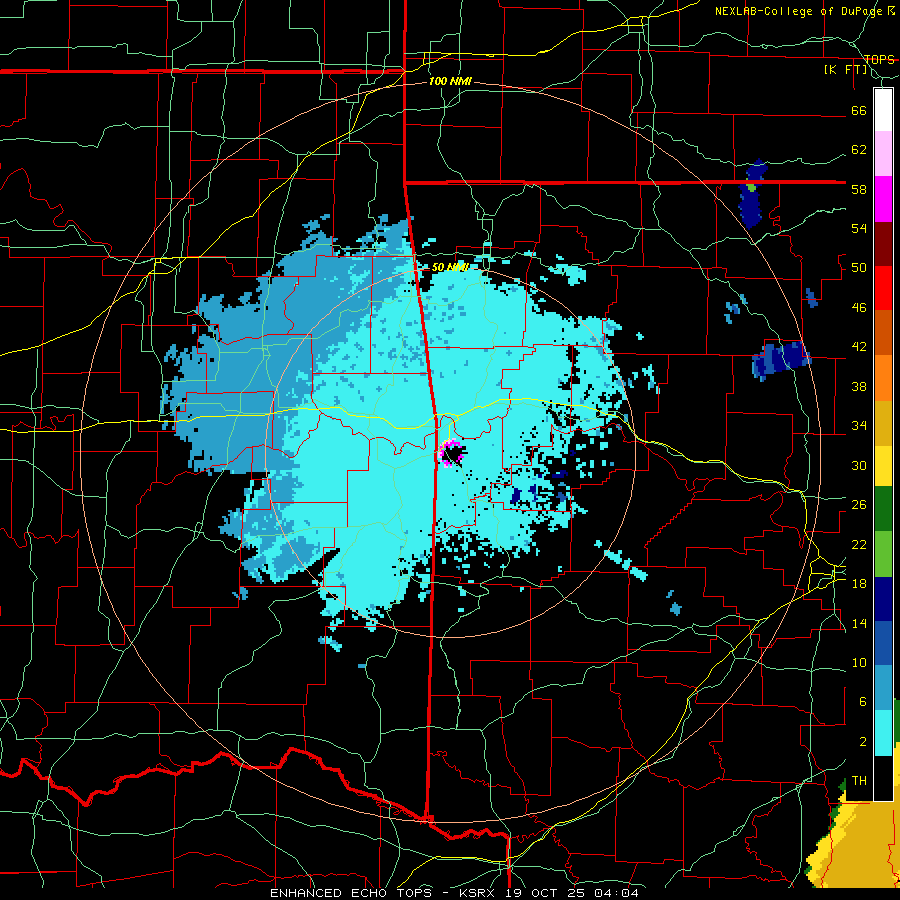Pick the dark red legend swatch near 54
Viewport: 900px width, 900px height.
click(883, 243)
